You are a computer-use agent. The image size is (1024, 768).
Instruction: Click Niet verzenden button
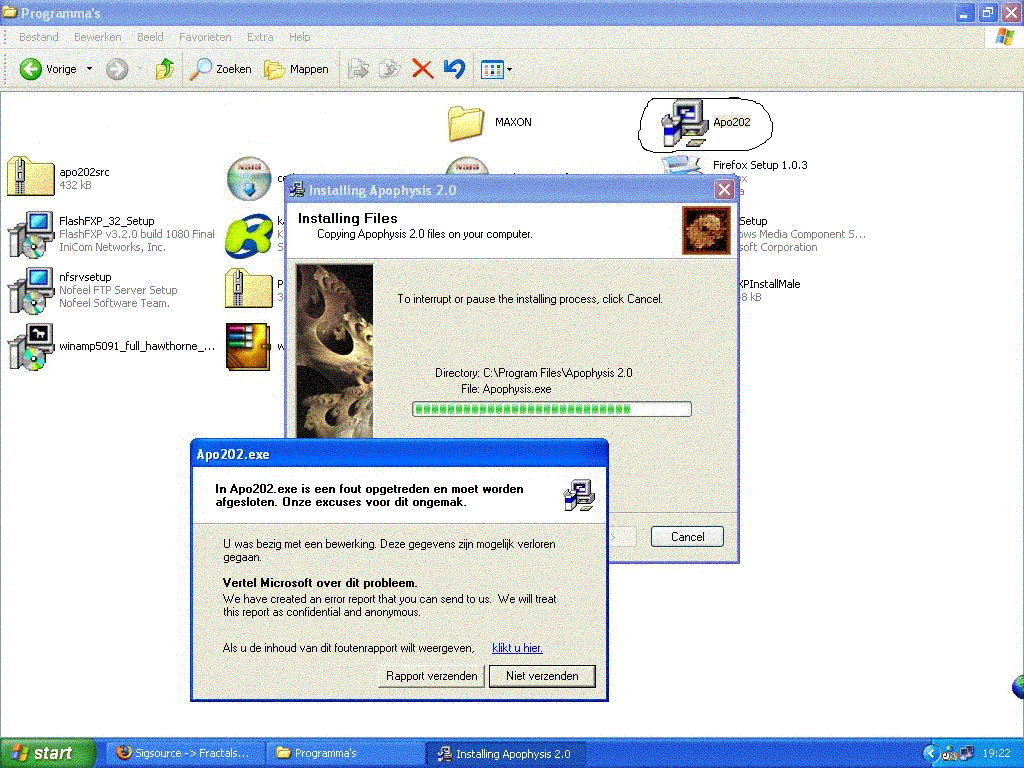coord(542,676)
